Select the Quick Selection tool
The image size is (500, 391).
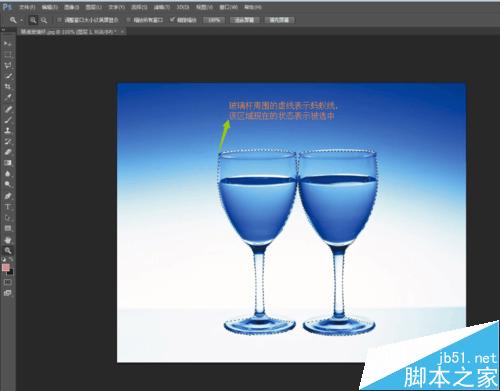[8, 76]
